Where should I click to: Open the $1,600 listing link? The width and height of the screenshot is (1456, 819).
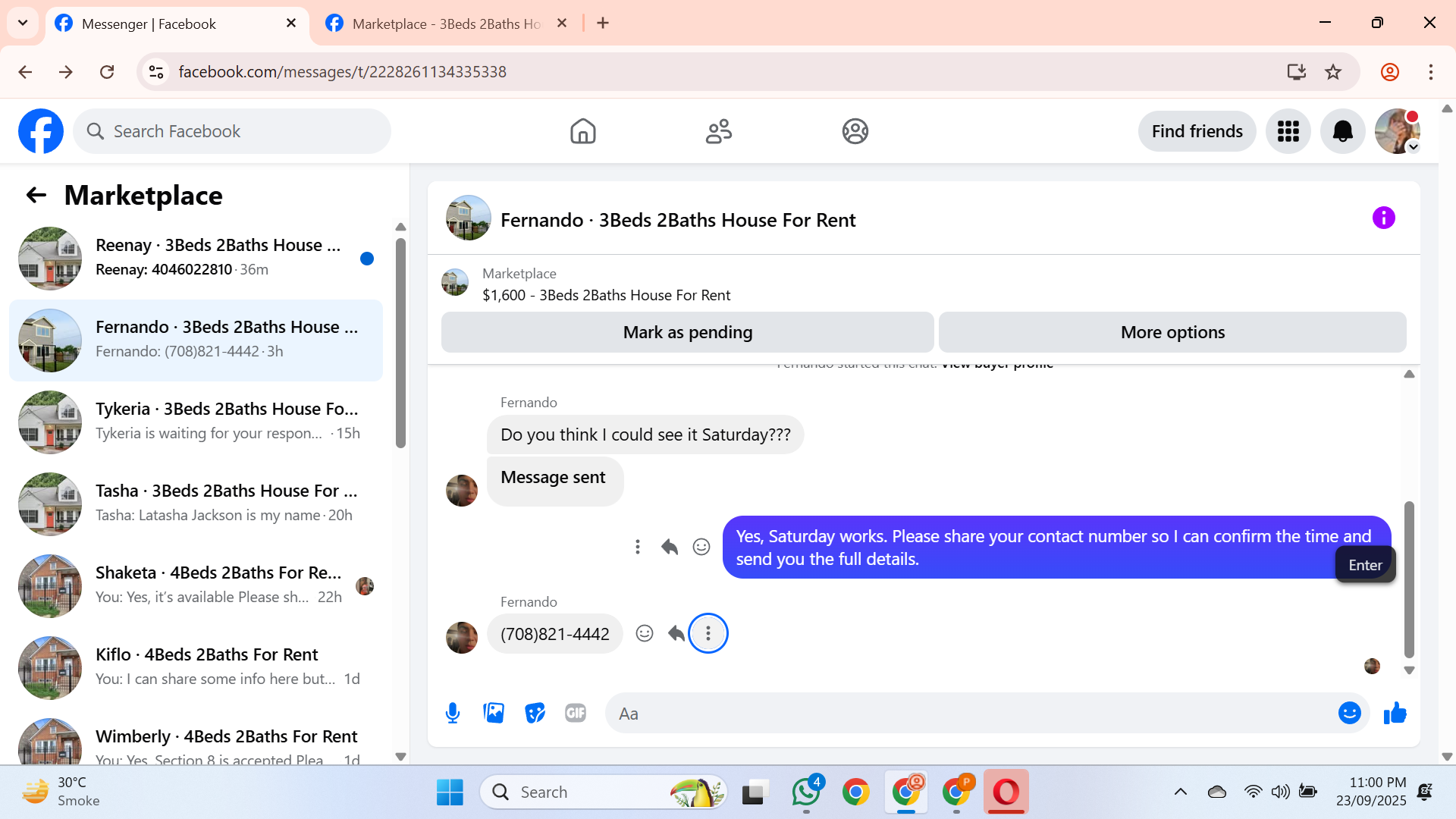[607, 295]
